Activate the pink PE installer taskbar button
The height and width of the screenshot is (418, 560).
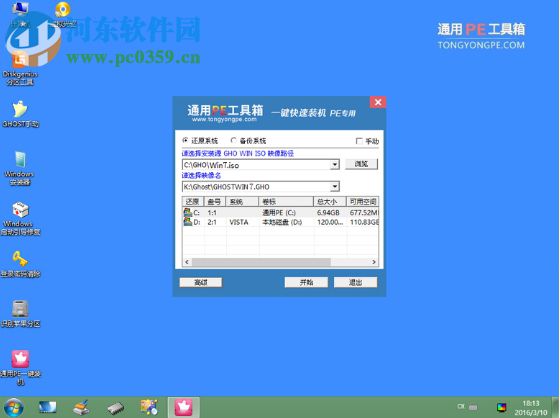[x=184, y=407]
